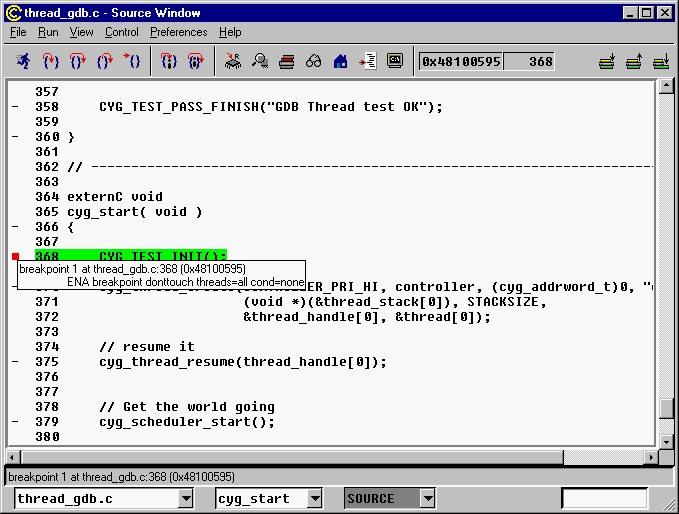This screenshot has height=514, width=679.
Task: Click the Step into toolbar icon
Action: 50,62
